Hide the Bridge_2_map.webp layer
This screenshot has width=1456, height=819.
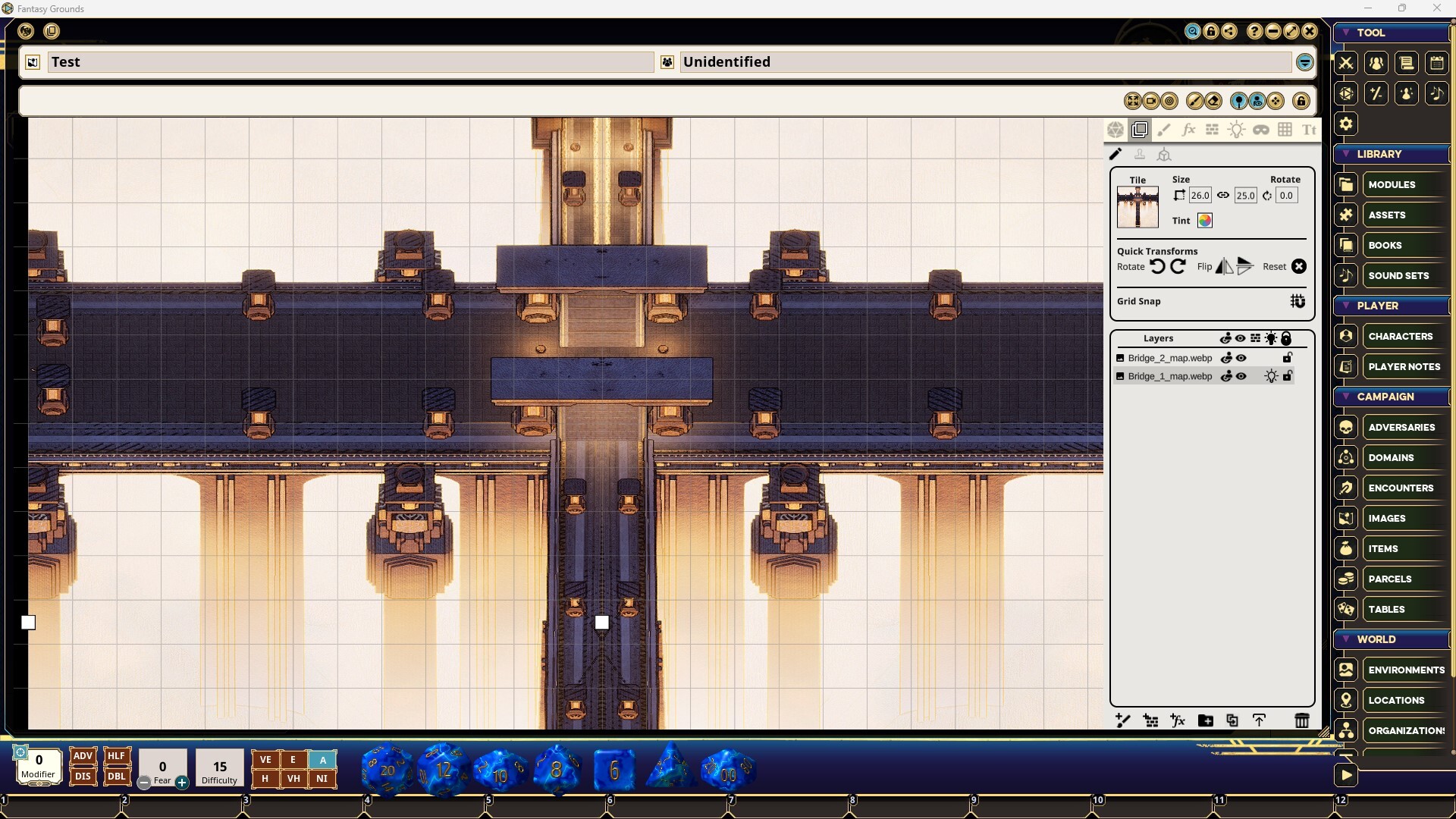[x=1241, y=358]
